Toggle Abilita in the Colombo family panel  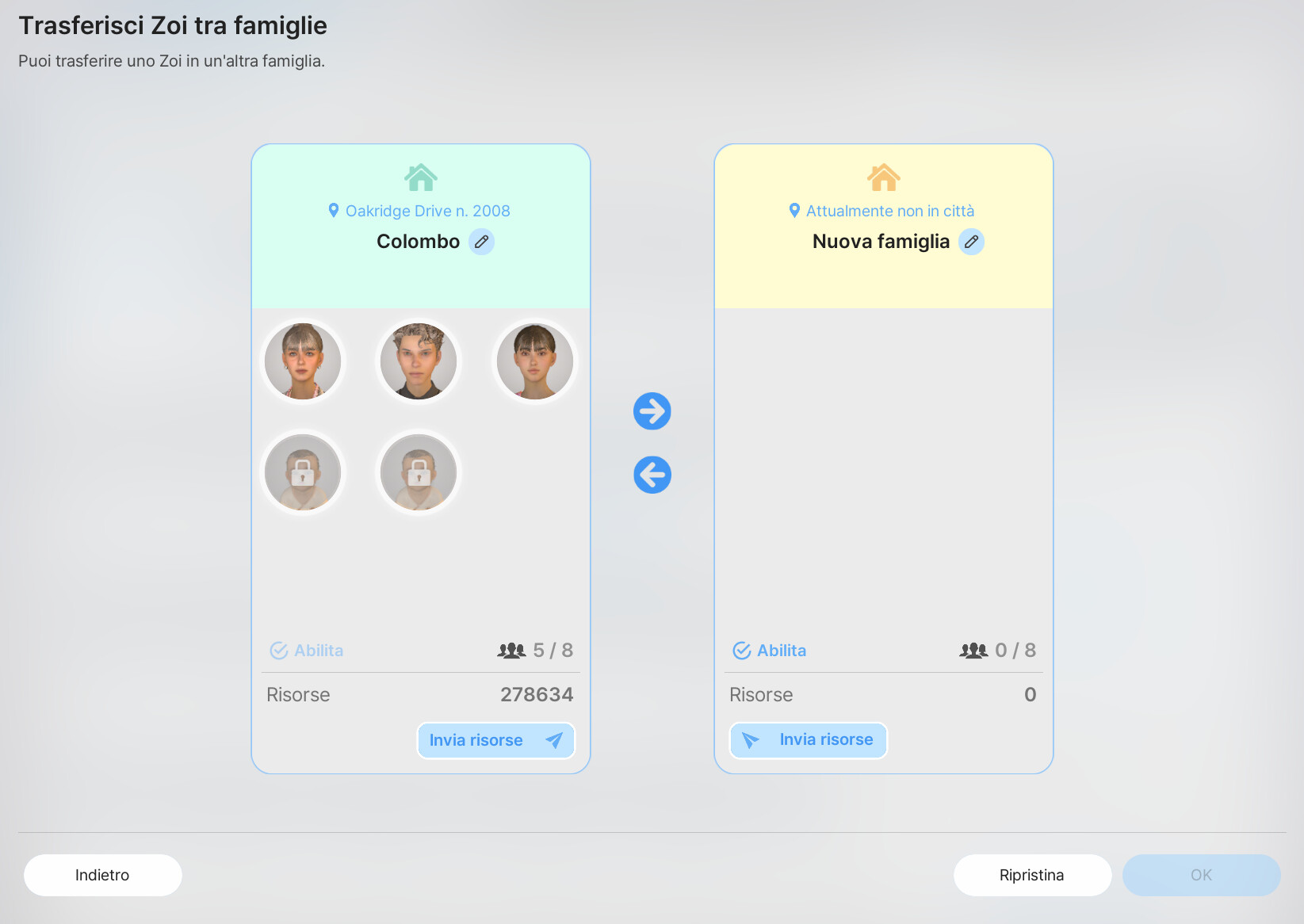[307, 651]
